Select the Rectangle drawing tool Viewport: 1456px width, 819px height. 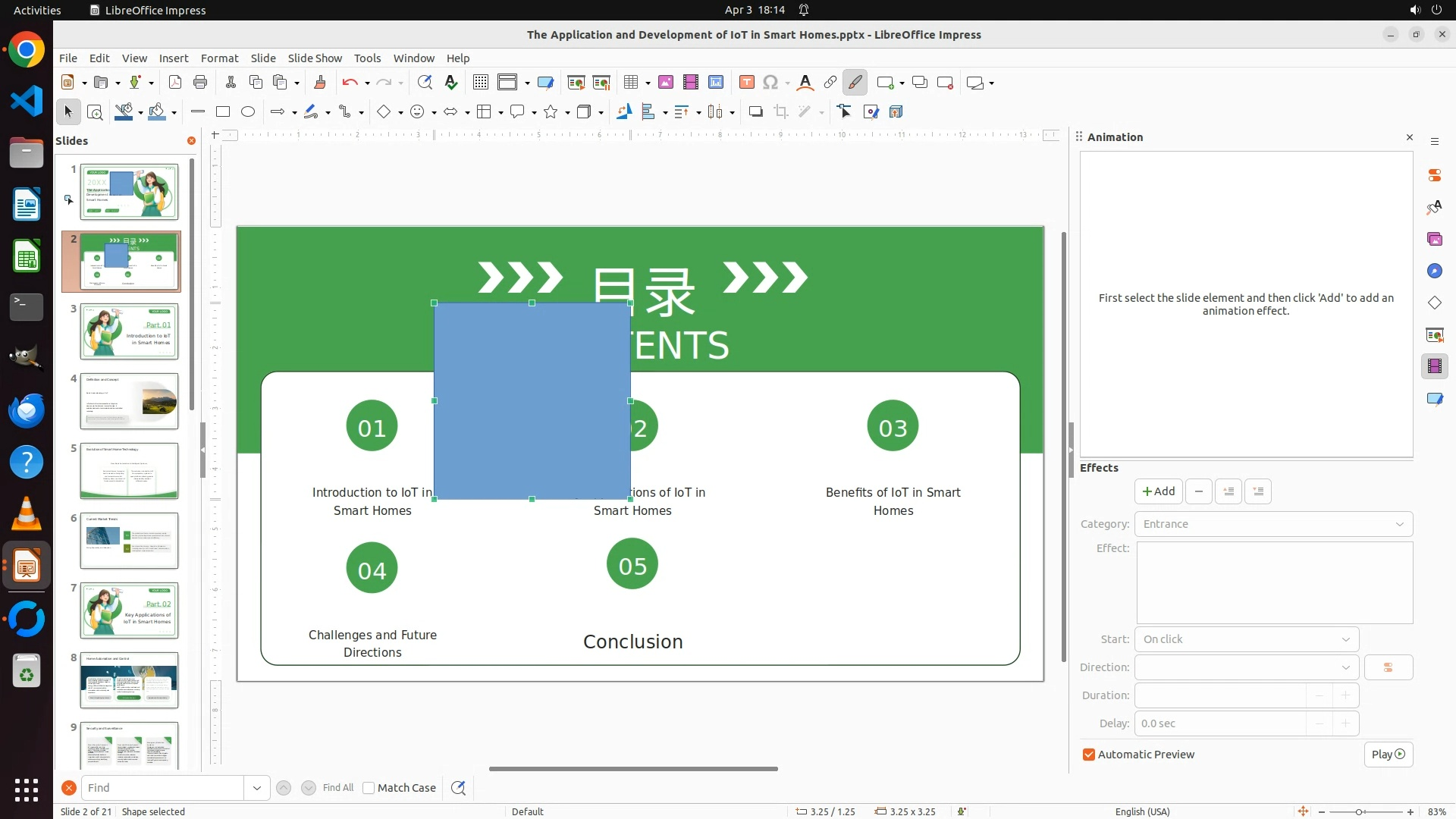pos(222,112)
